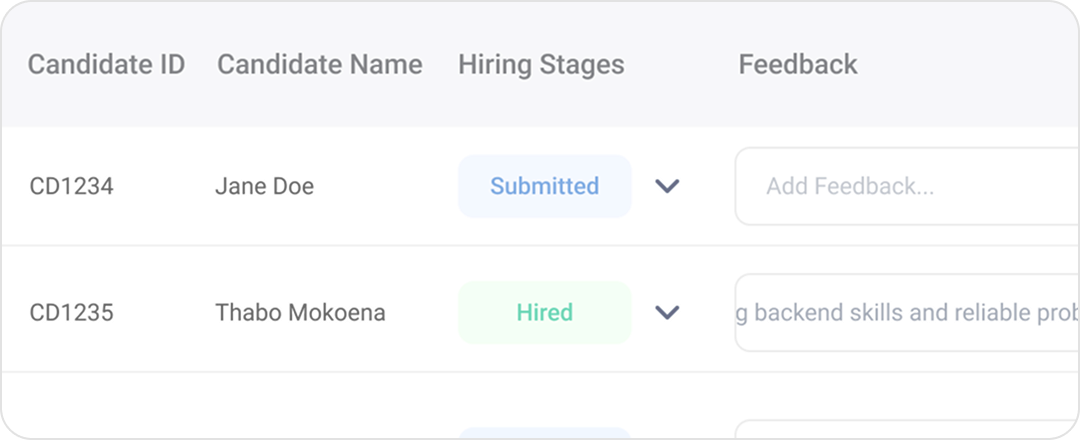Select the Hiring Stages column header

(541, 65)
